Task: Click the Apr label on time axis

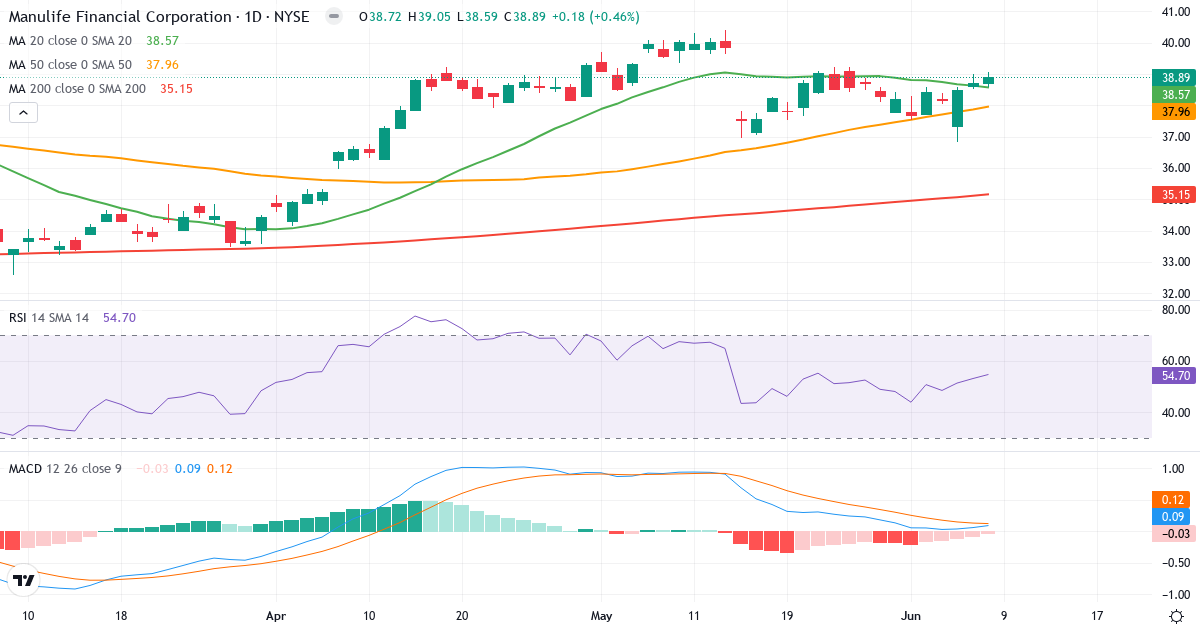Action: 275,616
